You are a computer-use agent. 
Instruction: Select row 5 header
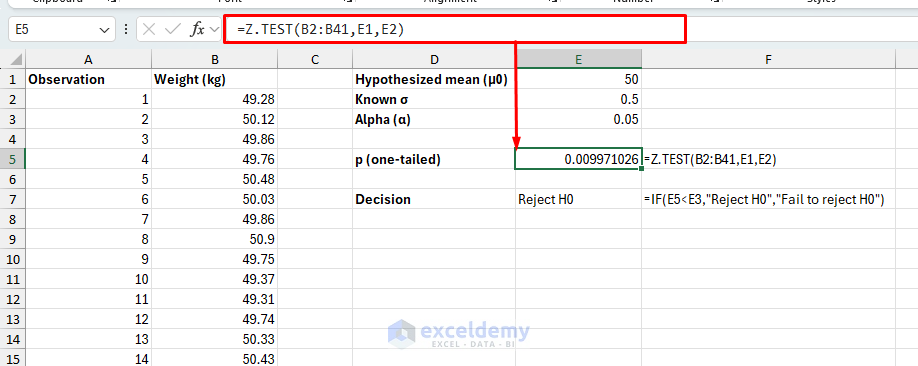(x=13, y=159)
